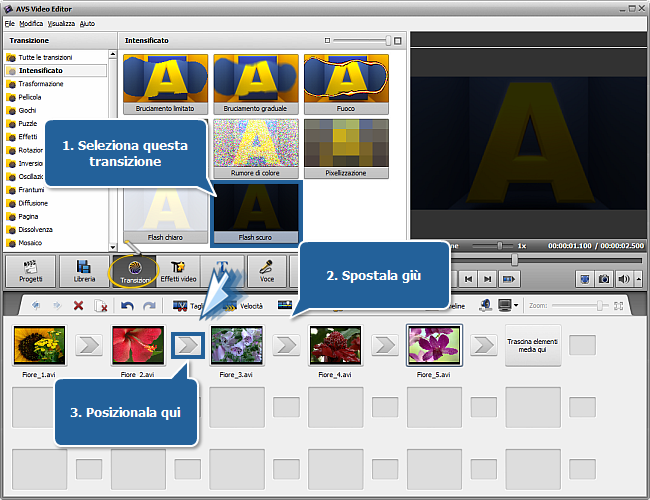Take a snapshot with the camera icon
Viewport: 650px width, 500px height.
coord(605,278)
